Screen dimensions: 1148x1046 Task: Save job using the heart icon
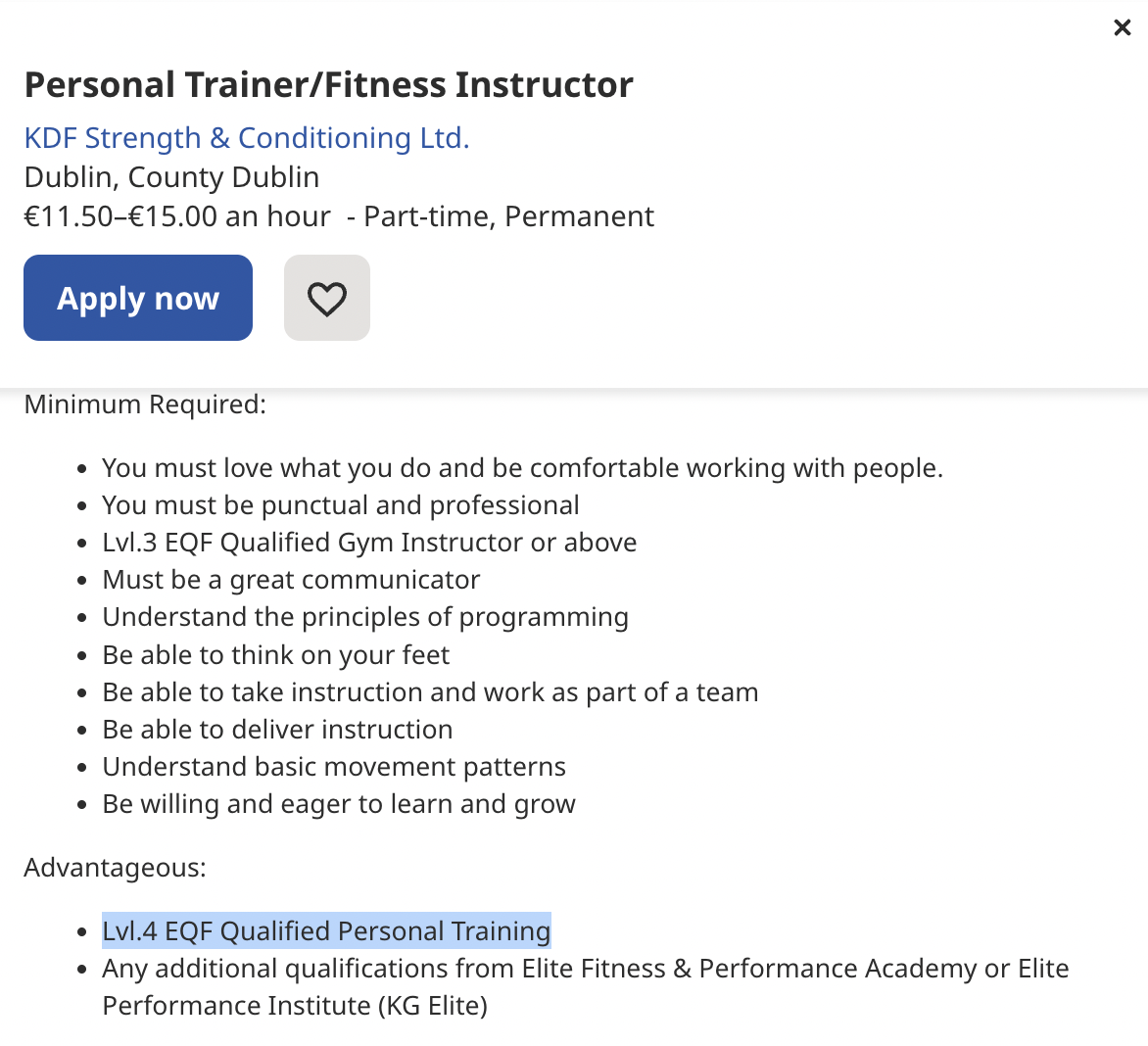(326, 297)
